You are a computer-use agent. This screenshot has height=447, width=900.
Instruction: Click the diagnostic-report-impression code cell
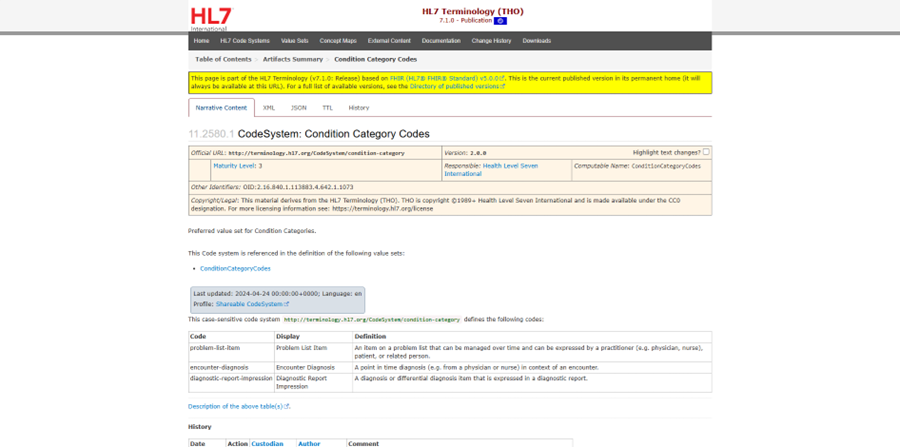click(x=231, y=383)
